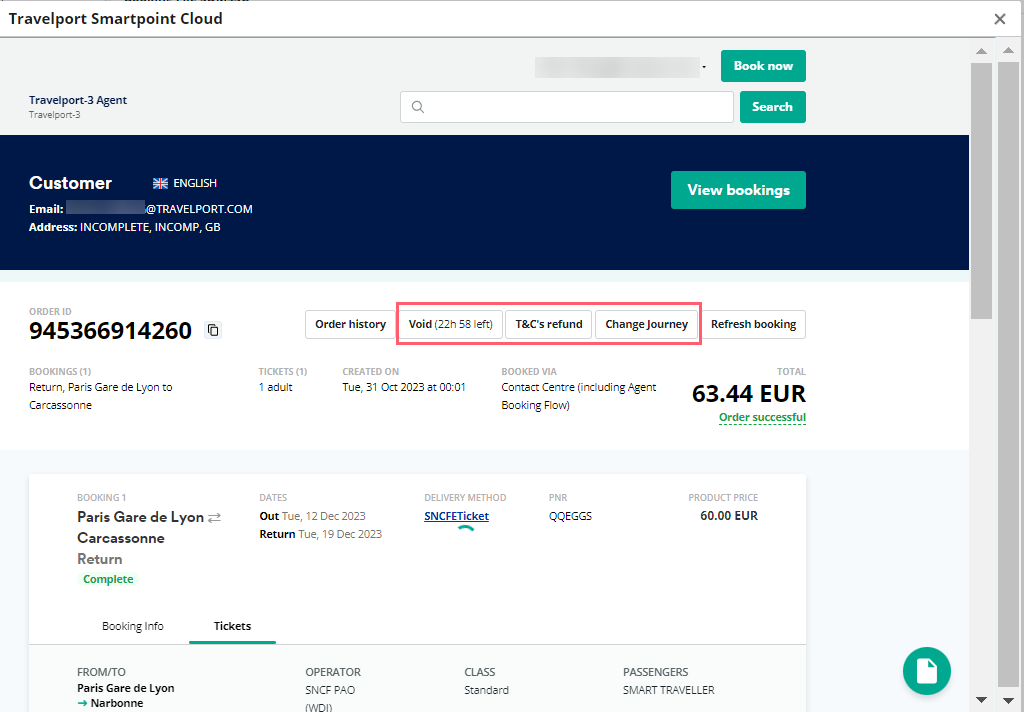Click the customer address line
The height and width of the screenshot is (712, 1024).
[125, 227]
